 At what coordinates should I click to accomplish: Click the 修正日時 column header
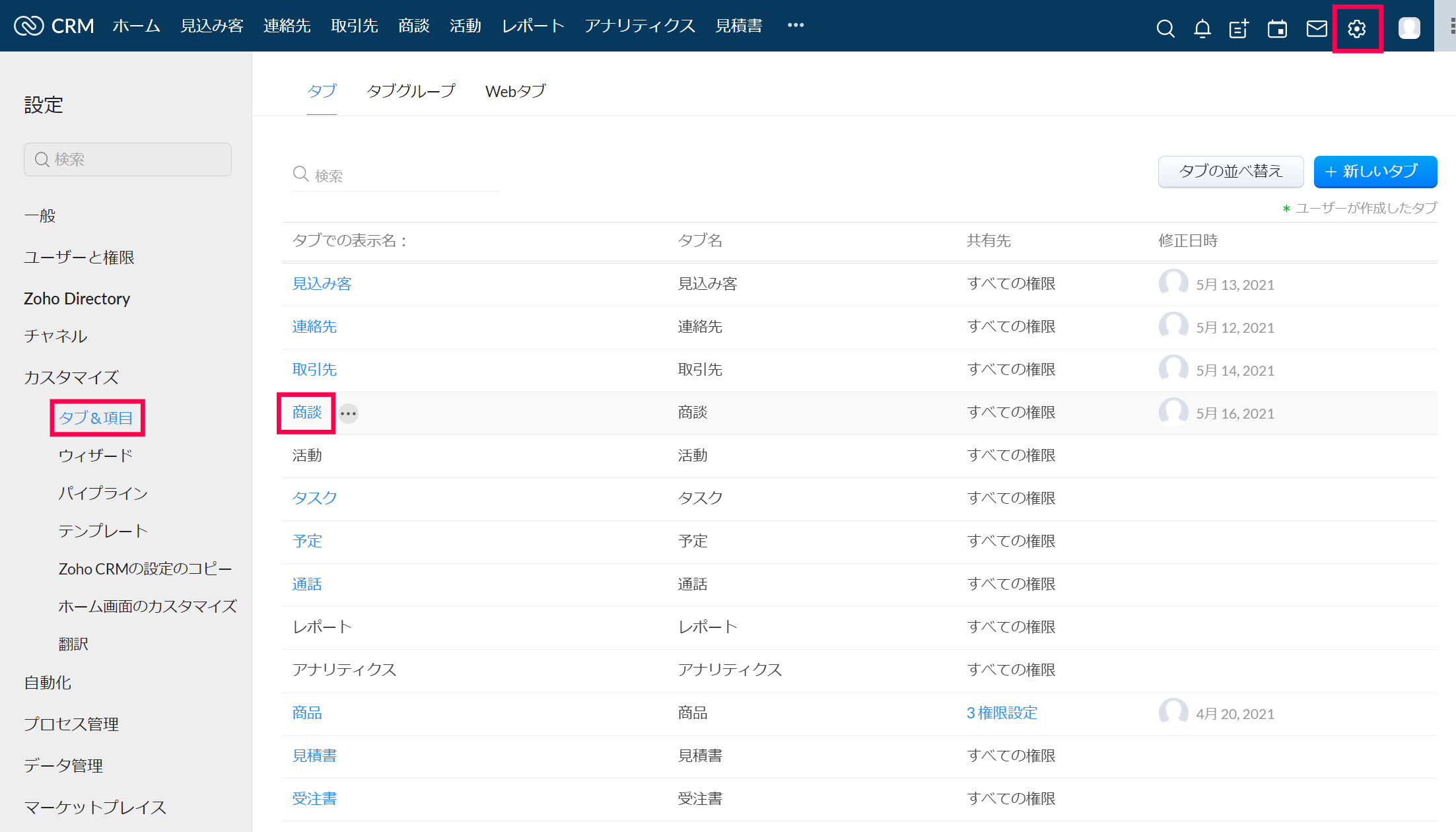[x=1188, y=241]
